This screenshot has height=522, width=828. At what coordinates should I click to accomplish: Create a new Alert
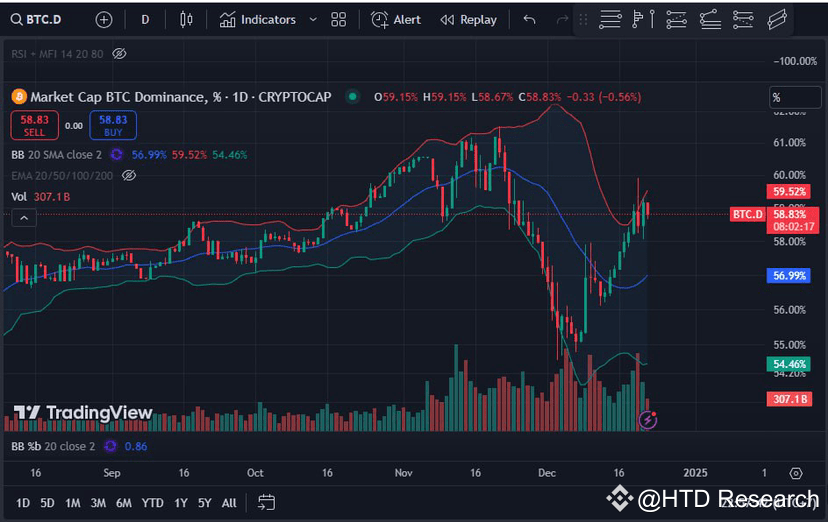(x=396, y=20)
